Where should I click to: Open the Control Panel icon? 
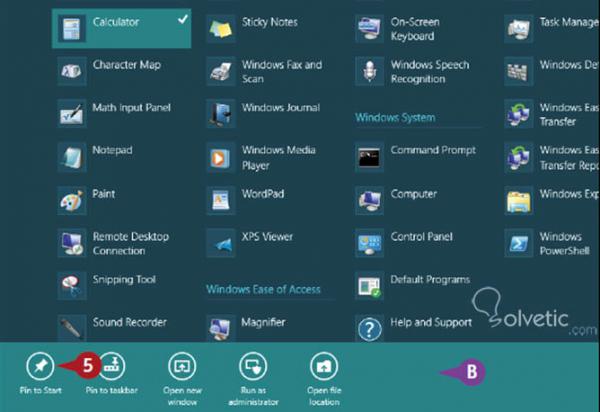coord(369,243)
